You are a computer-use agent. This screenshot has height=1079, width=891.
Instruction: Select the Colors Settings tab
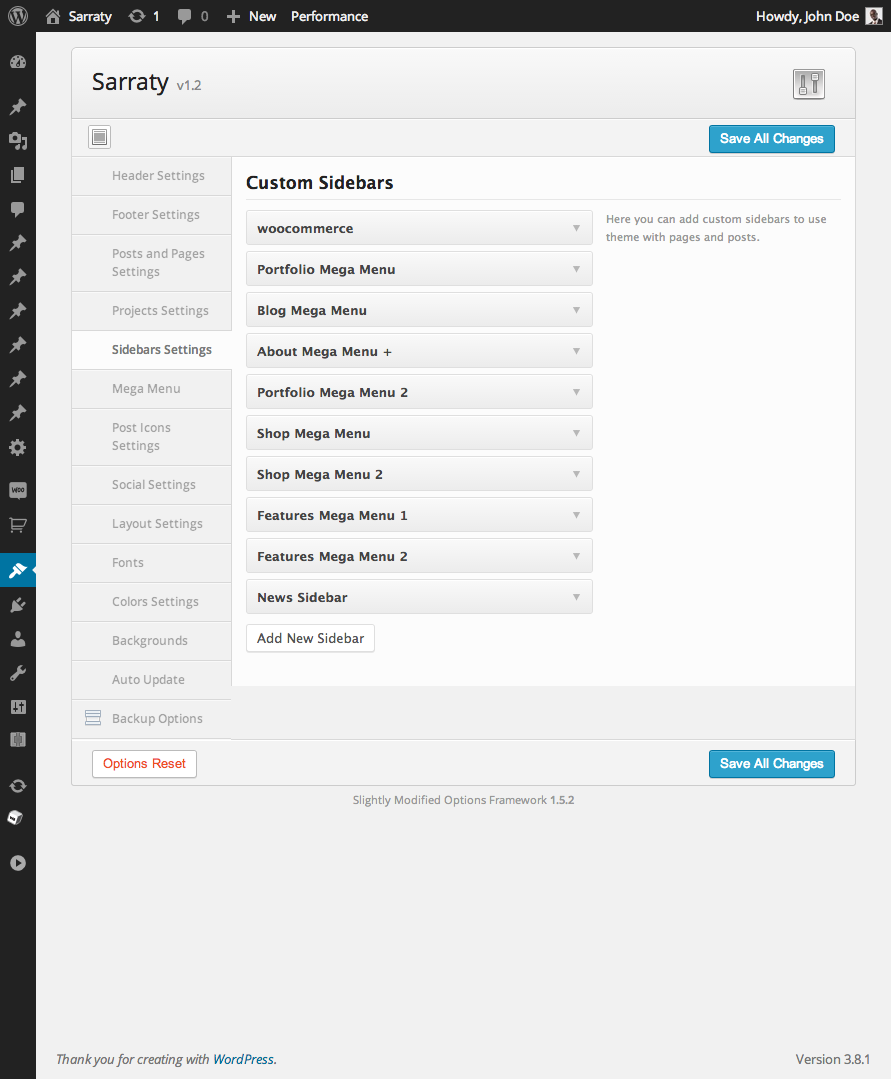tap(155, 602)
